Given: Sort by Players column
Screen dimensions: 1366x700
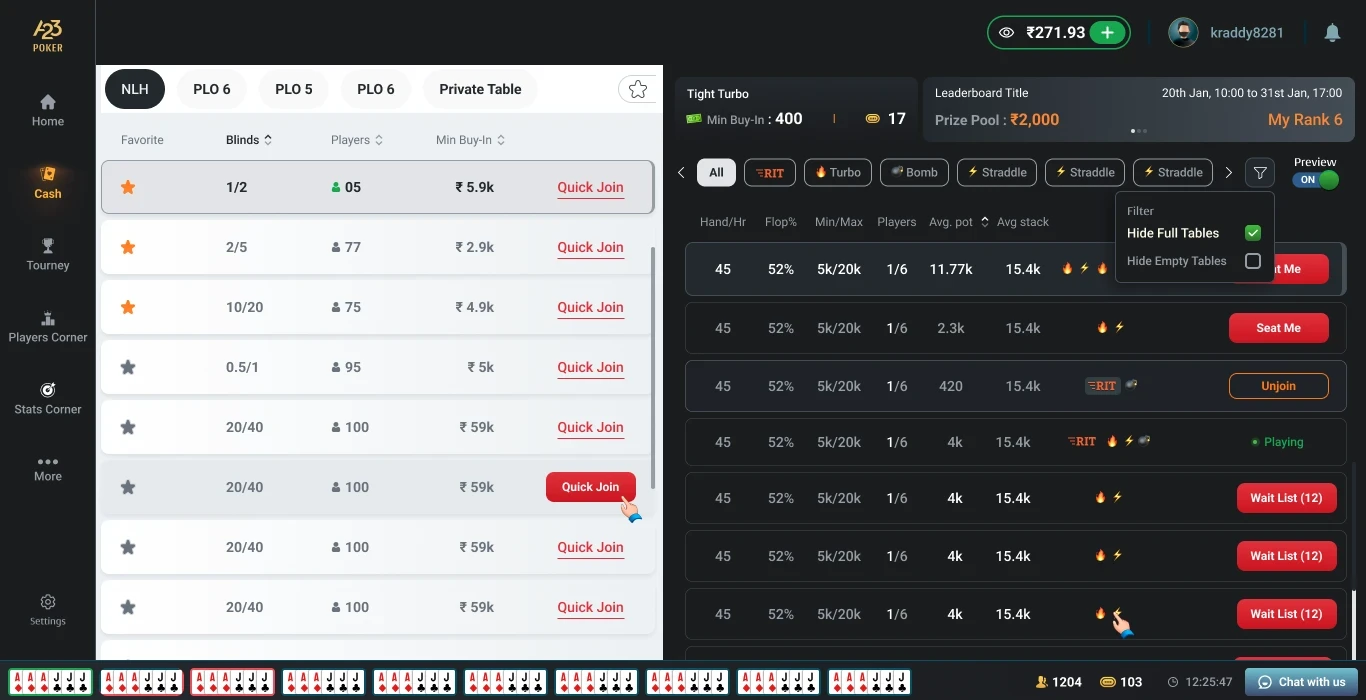Looking at the screenshot, I should (357, 140).
